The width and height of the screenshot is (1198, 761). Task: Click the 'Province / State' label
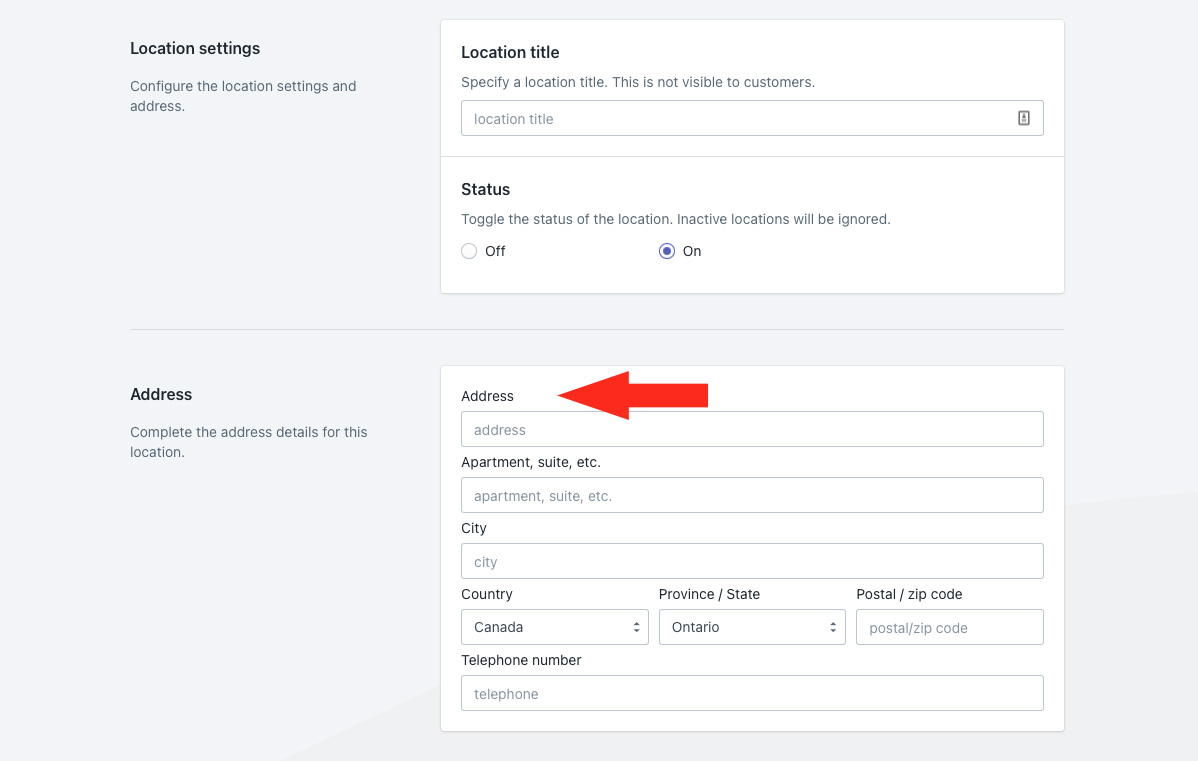[709, 594]
